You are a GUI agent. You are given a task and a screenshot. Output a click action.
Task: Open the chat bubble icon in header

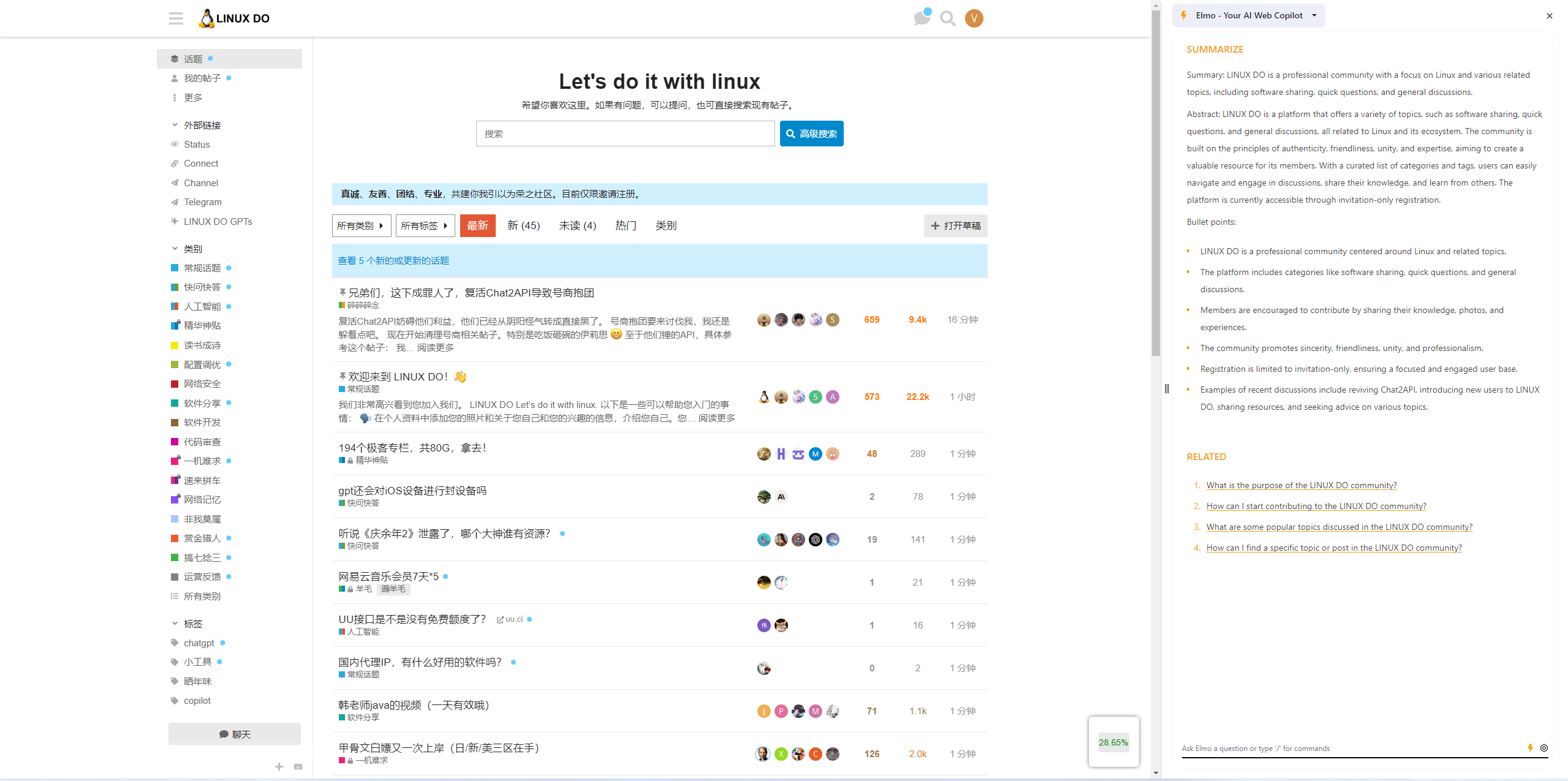click(x=922, y=18)
